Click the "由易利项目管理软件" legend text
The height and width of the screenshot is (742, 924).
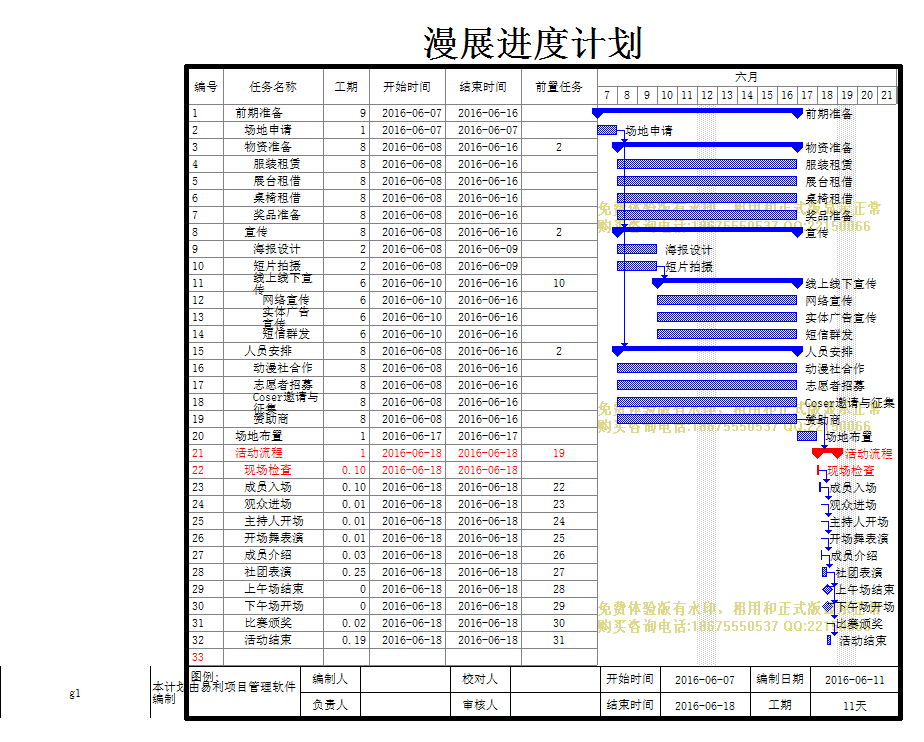tap(242, 687)
